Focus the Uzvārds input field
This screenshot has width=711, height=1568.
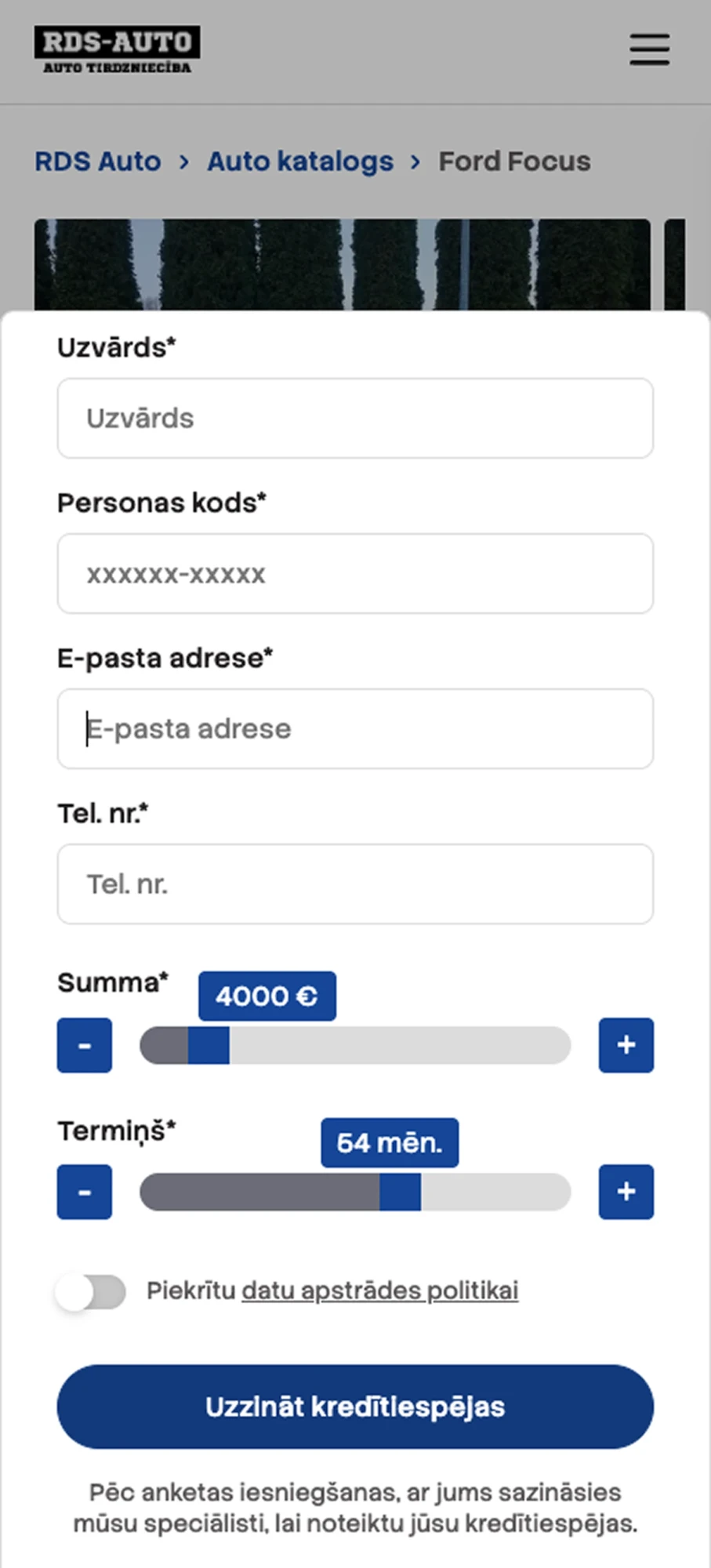pos(355,419)
